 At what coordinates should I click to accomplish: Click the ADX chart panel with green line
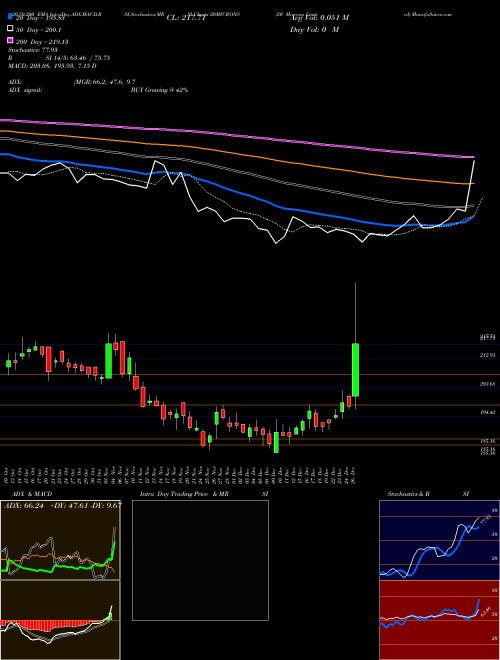click(x=60, y=540)
